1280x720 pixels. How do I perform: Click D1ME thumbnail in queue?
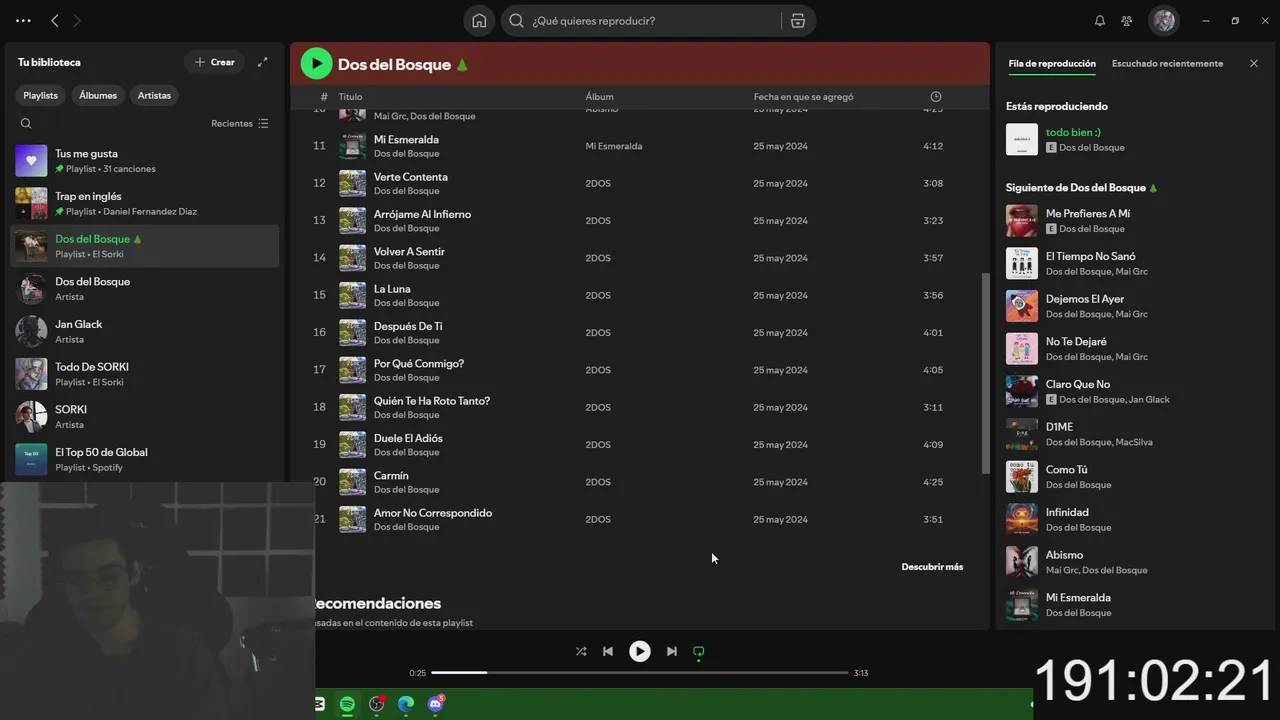[x=1022, y=434]
